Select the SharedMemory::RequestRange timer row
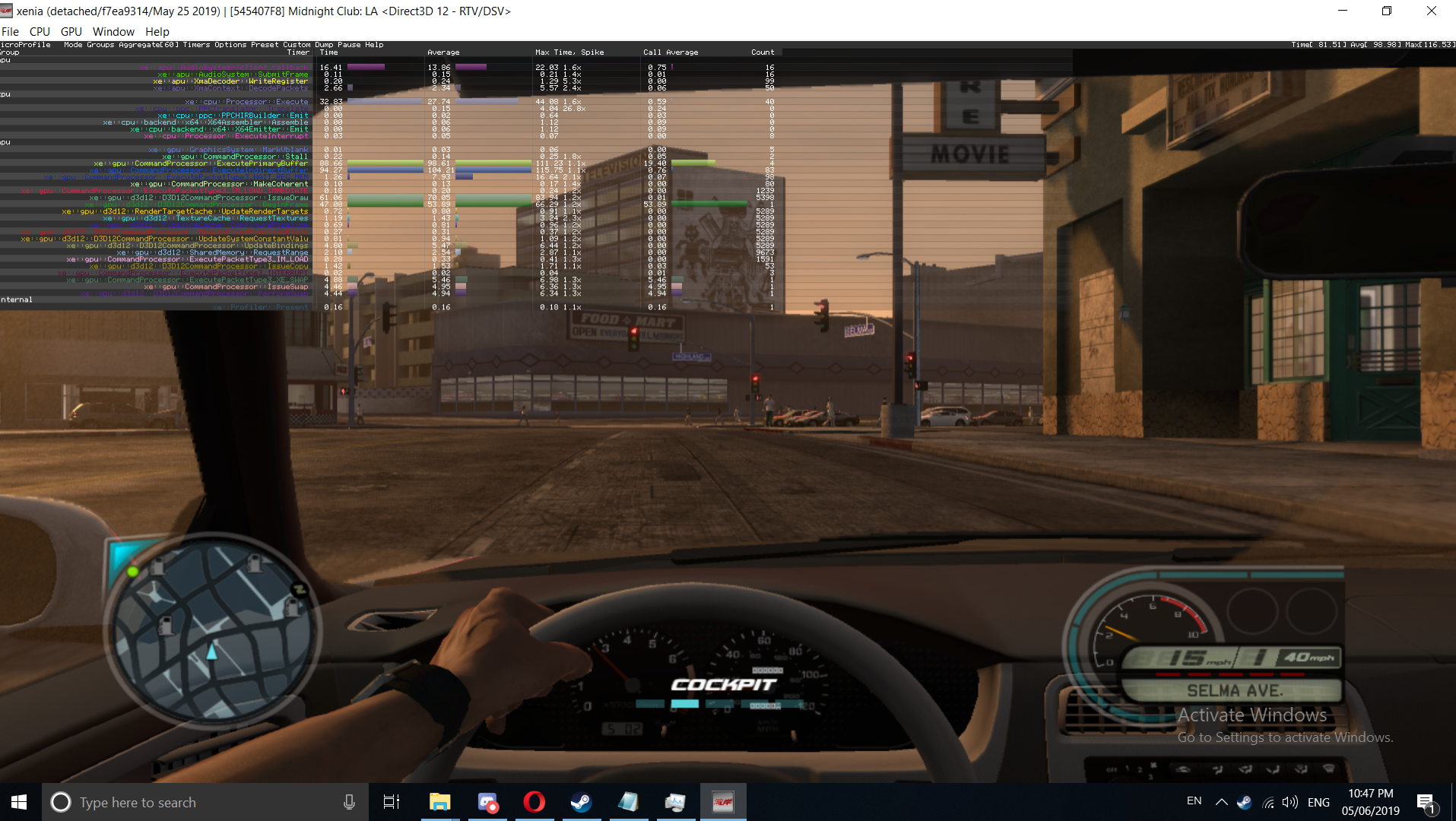 point(212,252)
